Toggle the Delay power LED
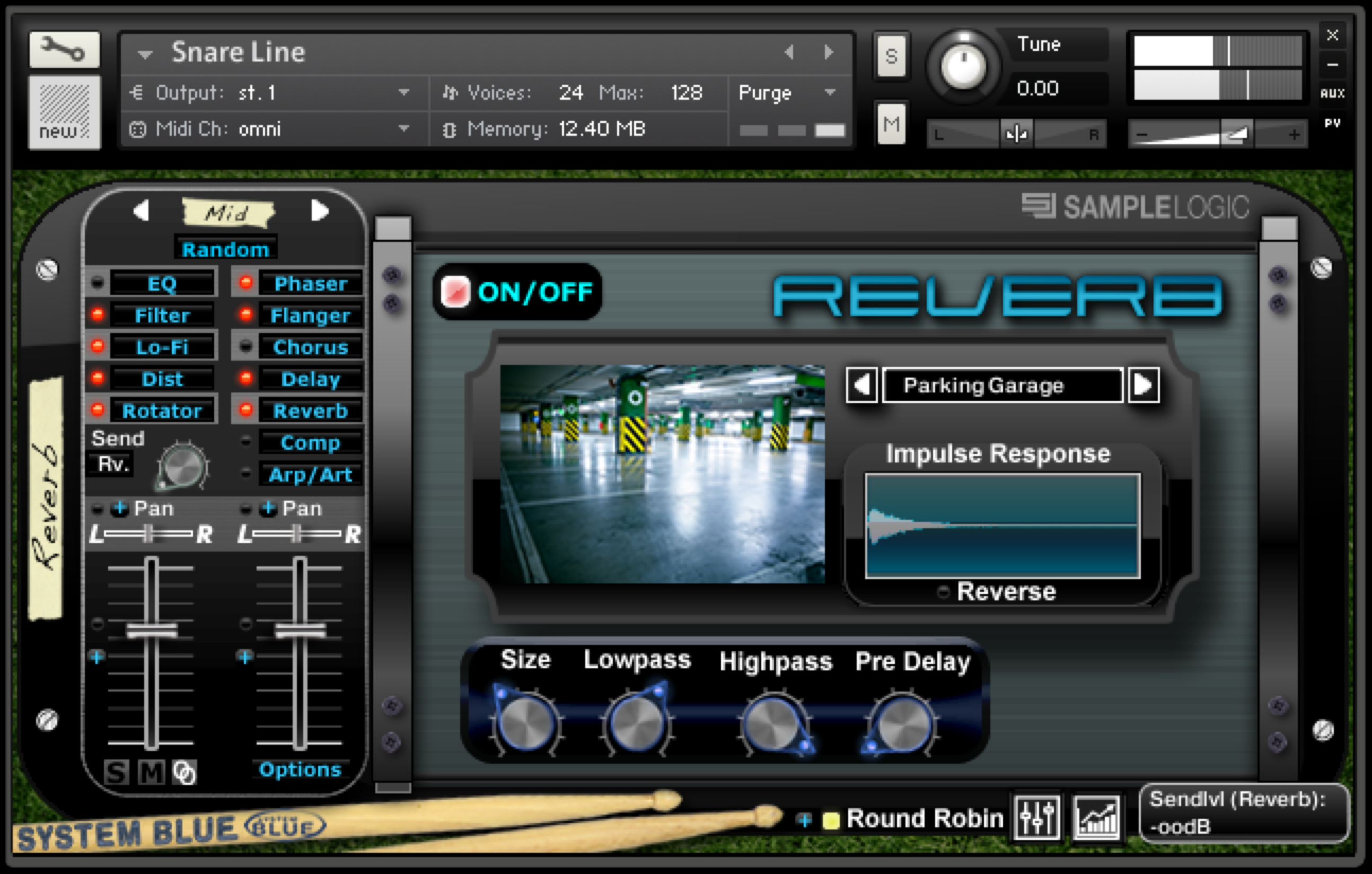 [246, 378]
